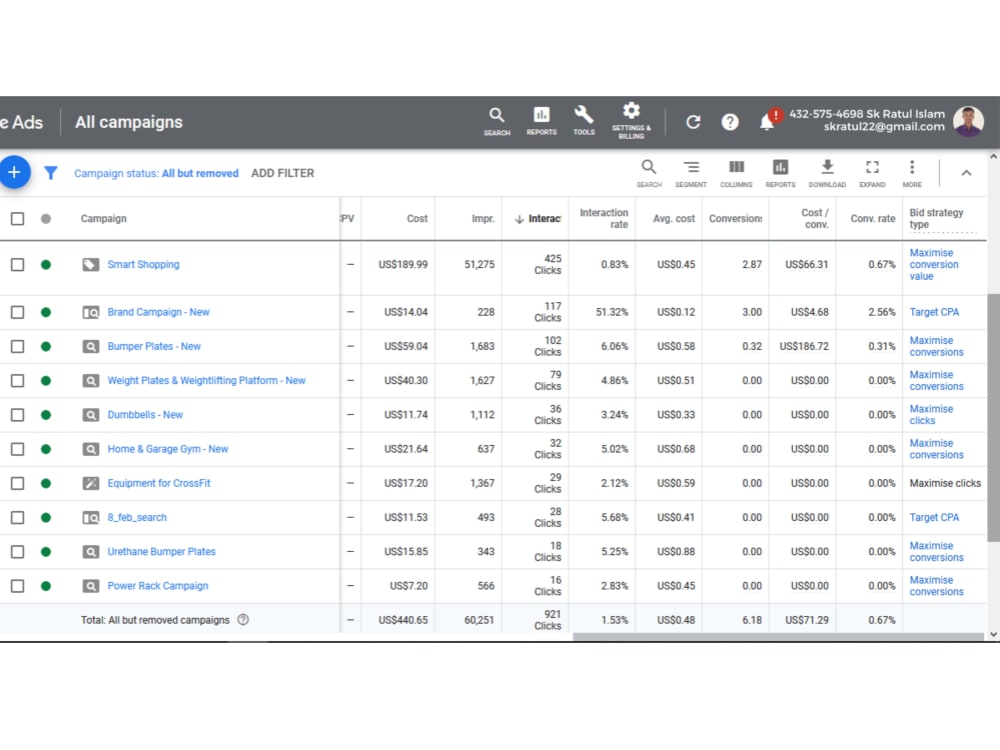Image resolution: width=1000 pixels, height=750 pixels.
Task: Open the top bar Reports icon
Action: coord(541,121)
